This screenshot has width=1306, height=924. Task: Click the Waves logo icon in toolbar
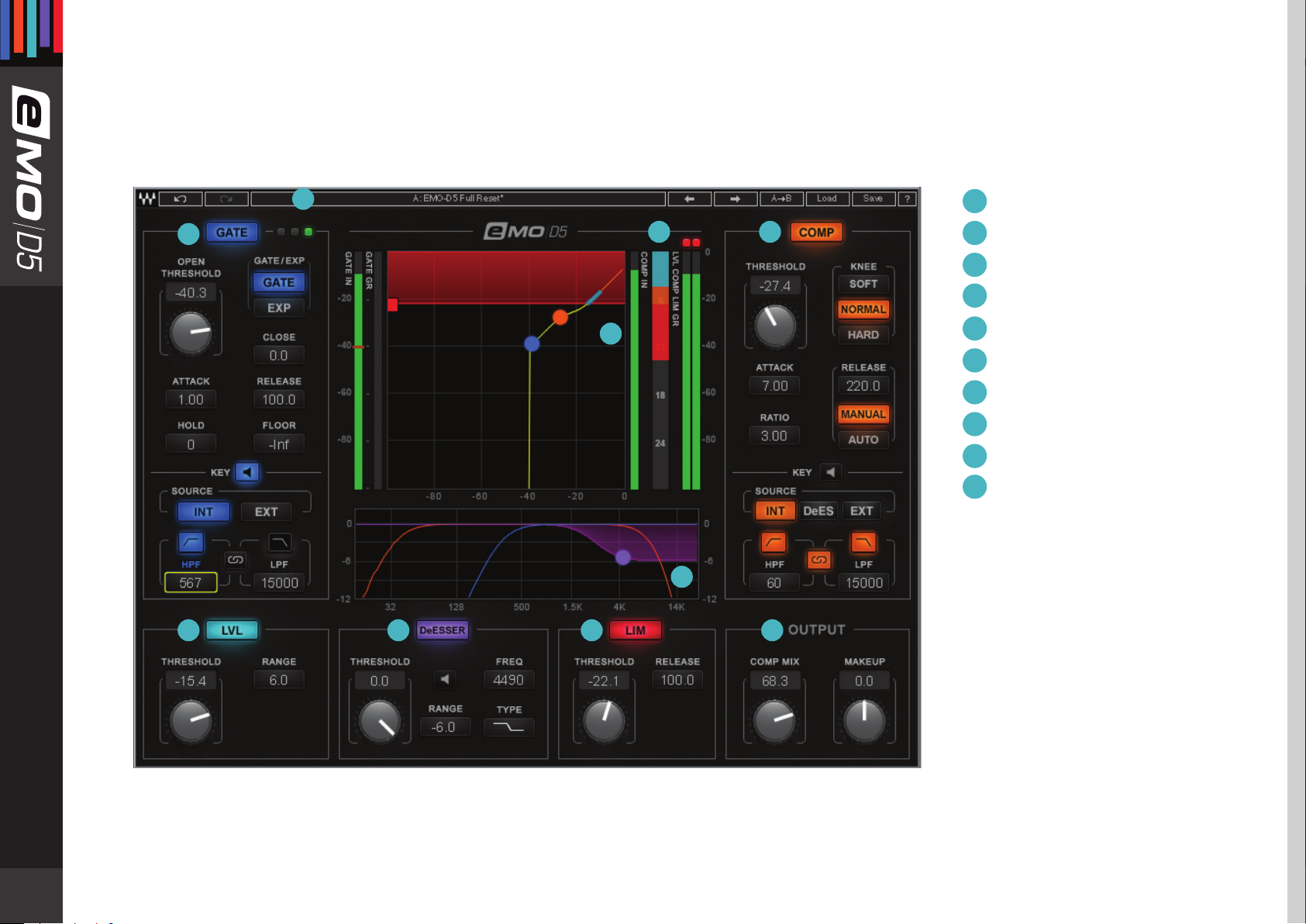coord(147,199)
